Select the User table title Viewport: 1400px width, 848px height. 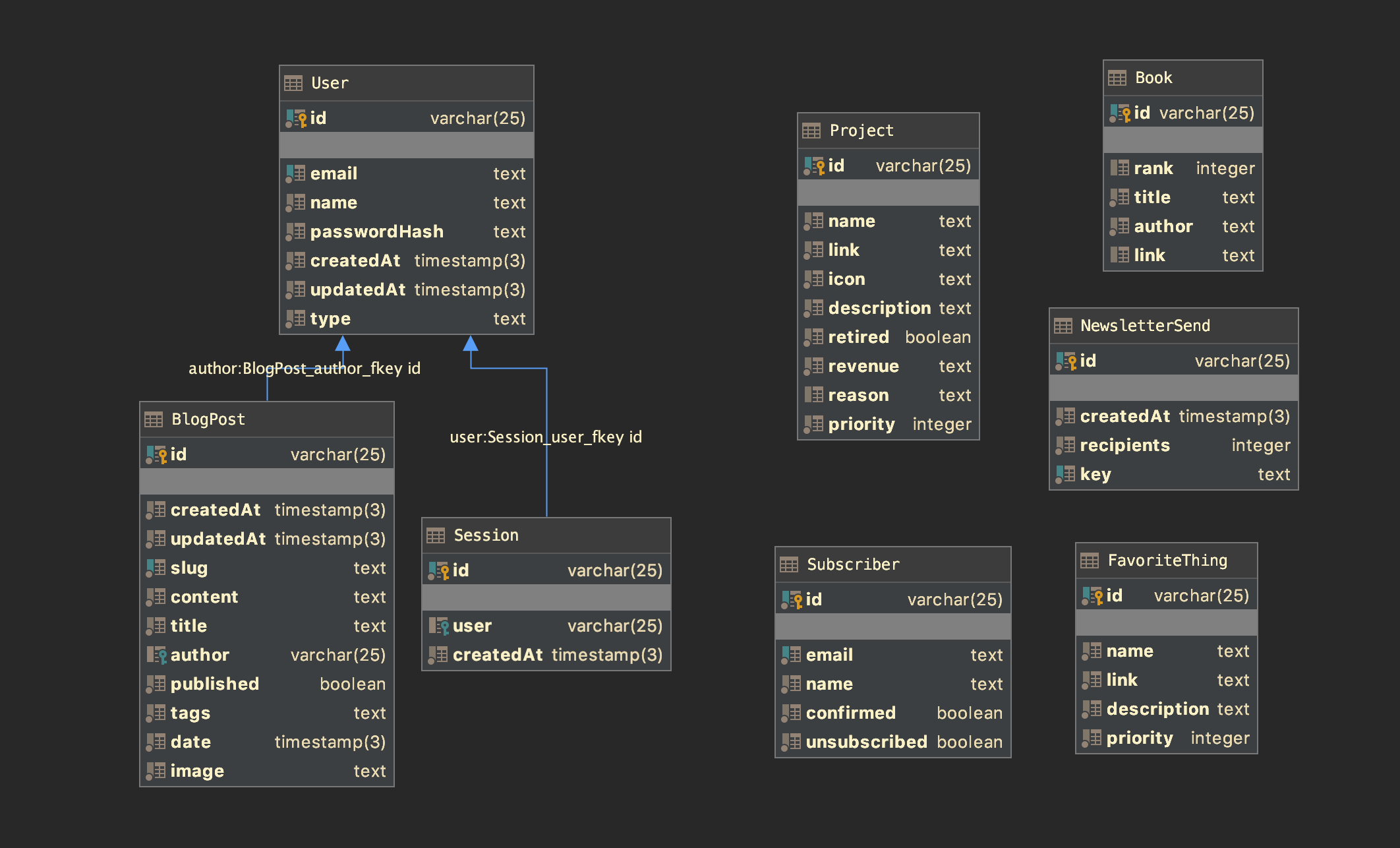pos(330,83)
